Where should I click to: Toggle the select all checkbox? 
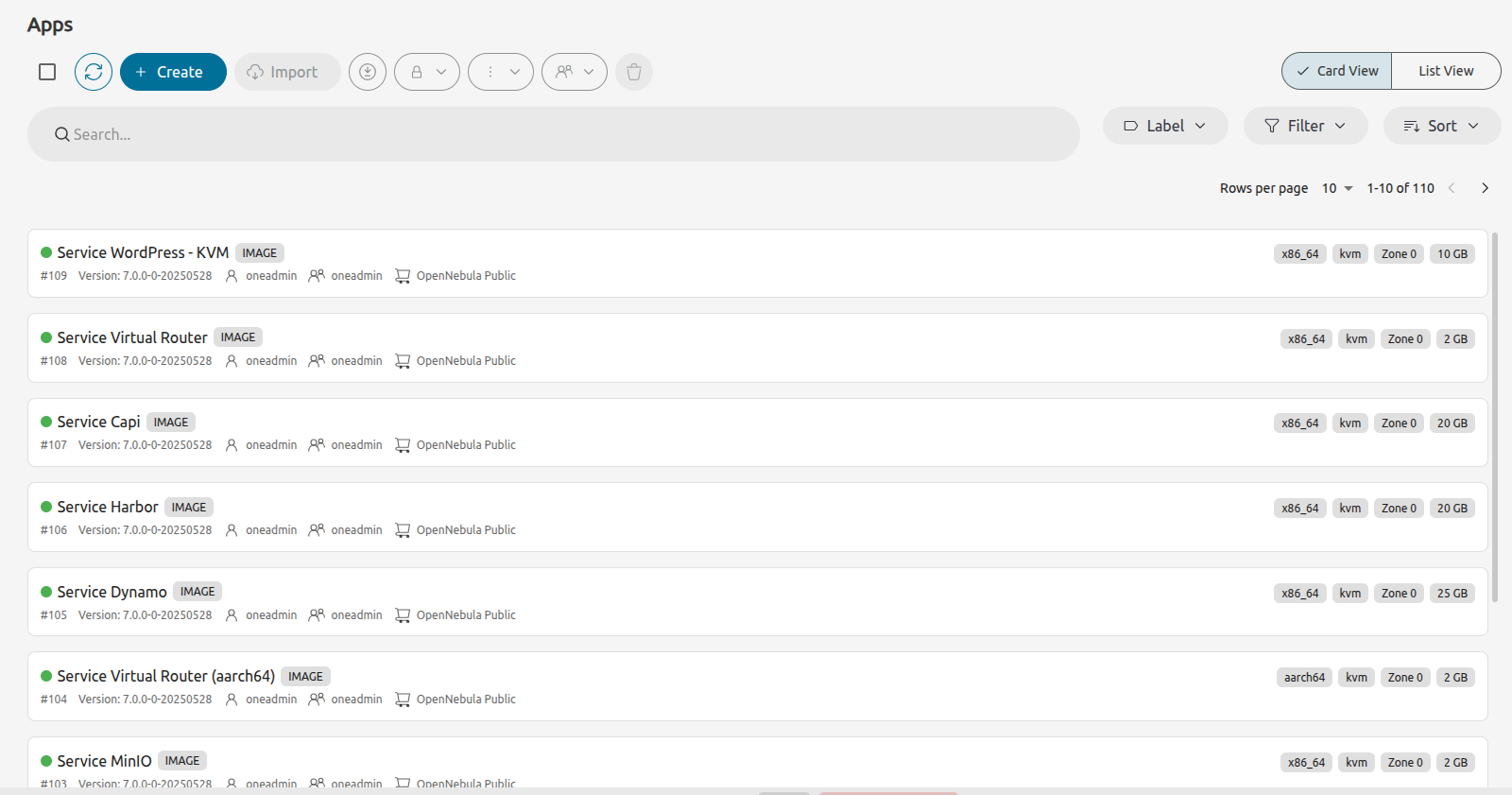click(47, 72)
